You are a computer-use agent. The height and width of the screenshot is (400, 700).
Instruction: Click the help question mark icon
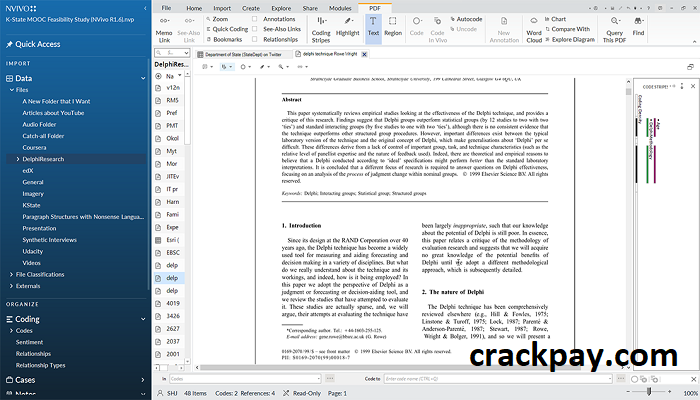coord(649,8)
